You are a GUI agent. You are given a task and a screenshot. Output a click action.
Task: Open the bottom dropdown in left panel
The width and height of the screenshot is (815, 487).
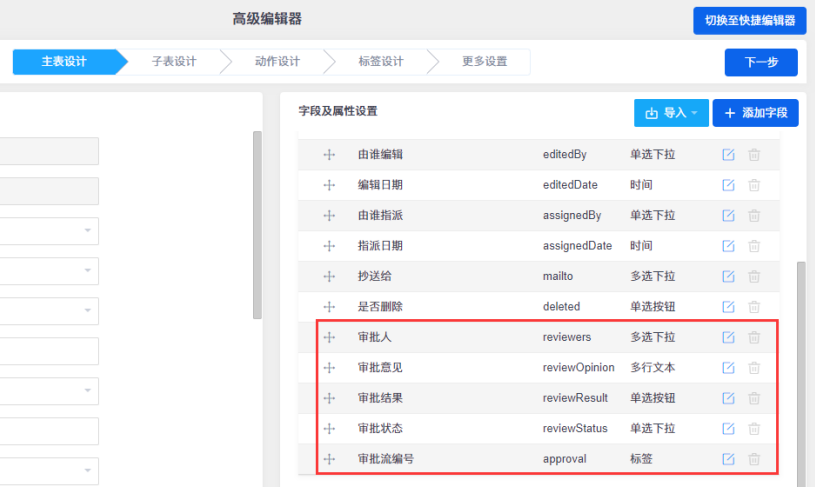coord(49,471)
